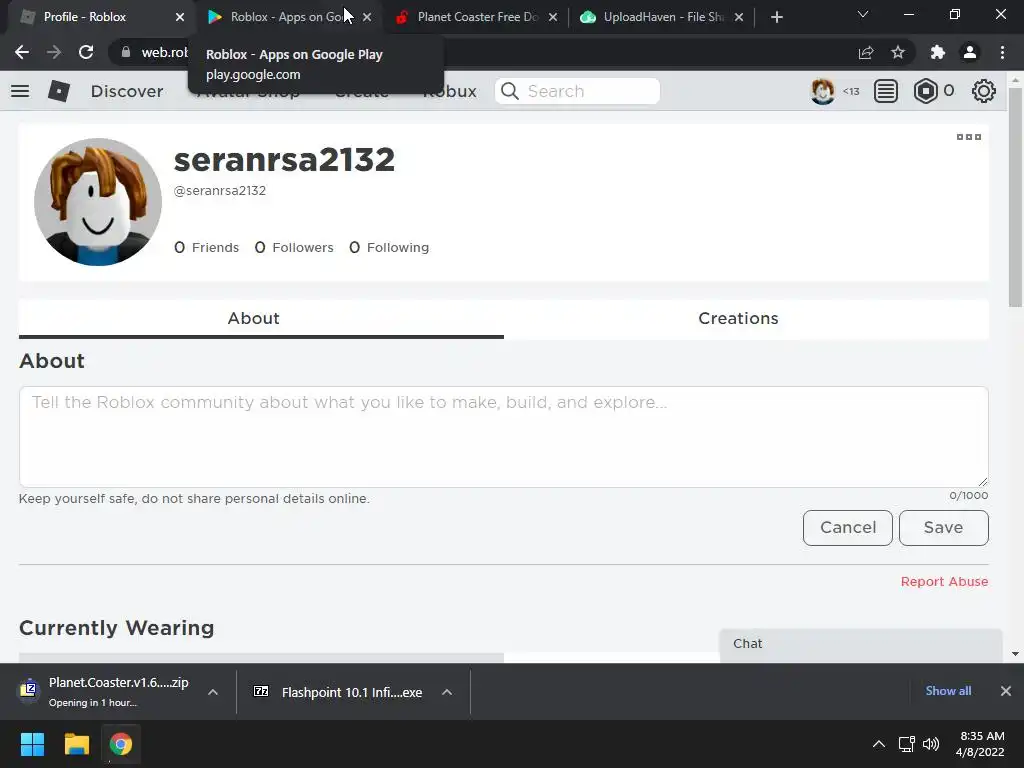The image size is (1024, 768).
Task: Switch to the Roblox - Apps on Google Play tab
Action: pyautogui.click(x=287, y=17)
